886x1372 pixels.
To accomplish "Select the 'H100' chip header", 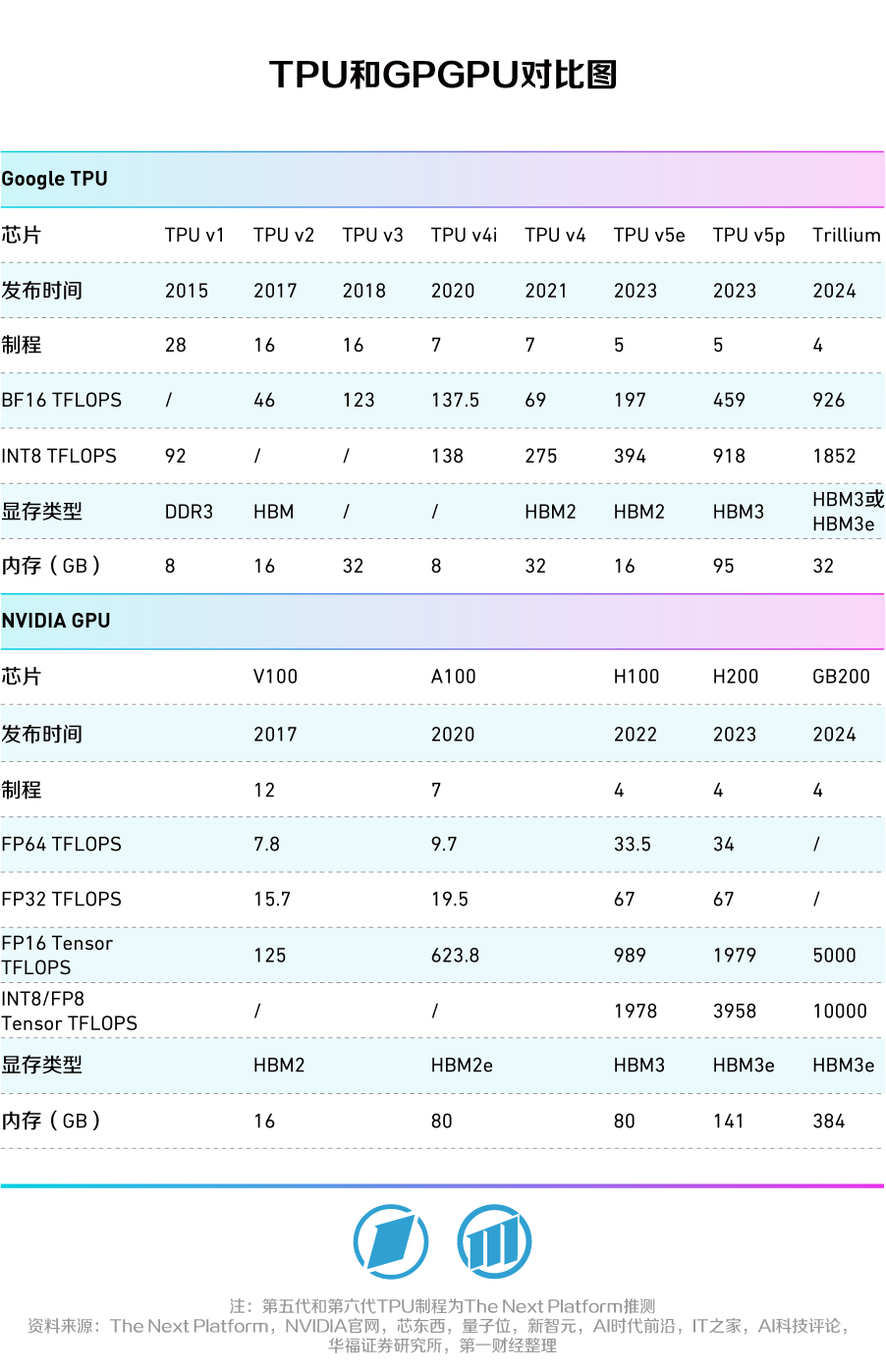I will (x=636, y=677).
